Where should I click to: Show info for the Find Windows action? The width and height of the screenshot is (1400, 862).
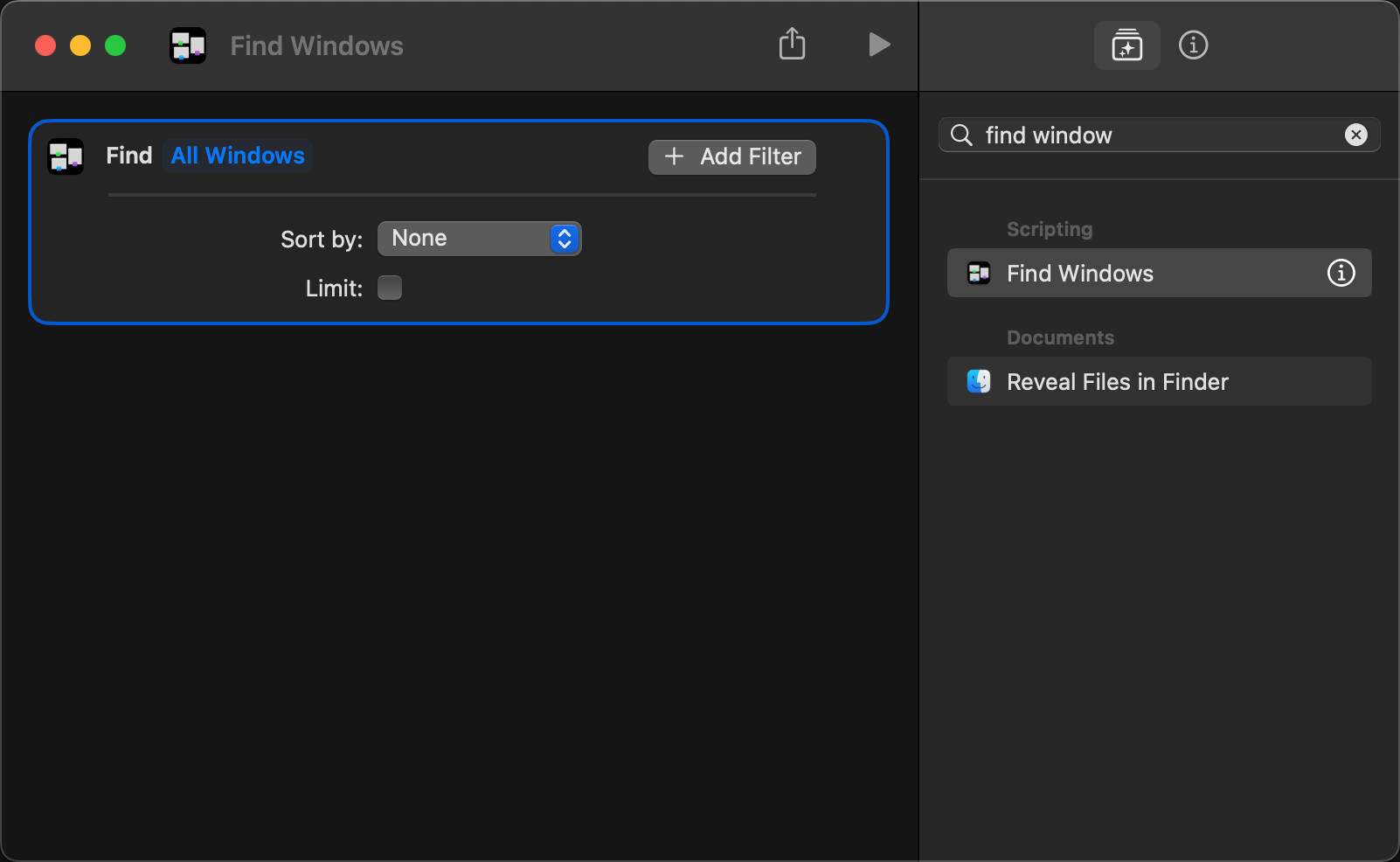click(x=1341, y=273)
